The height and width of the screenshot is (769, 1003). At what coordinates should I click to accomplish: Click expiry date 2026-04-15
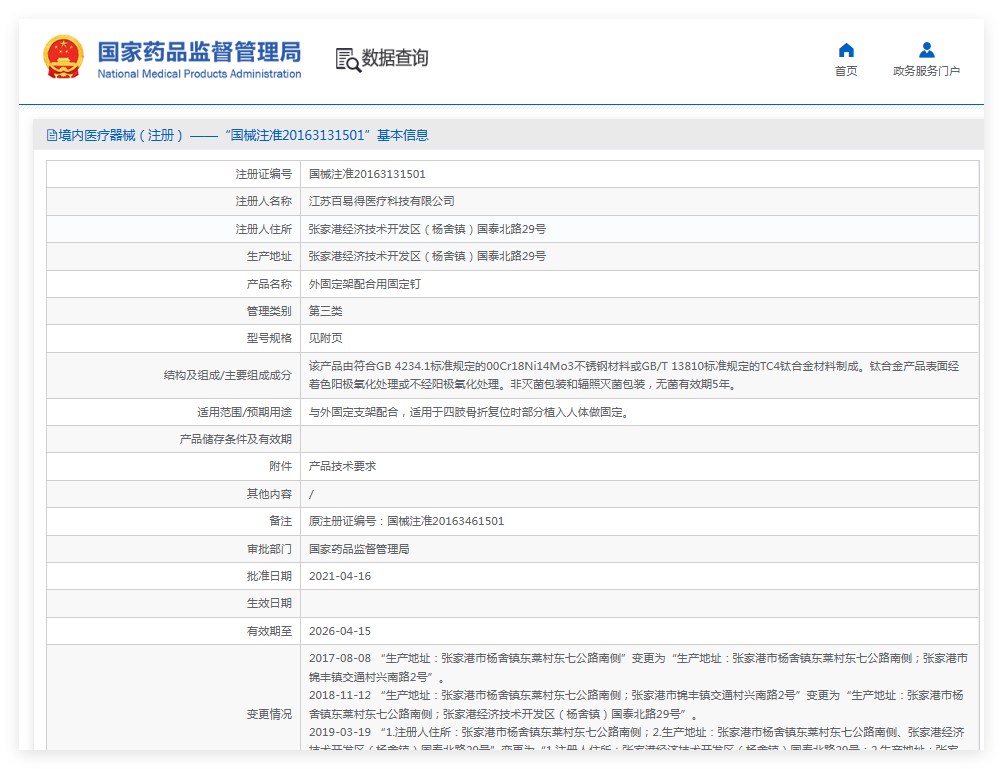coord(340,631)
